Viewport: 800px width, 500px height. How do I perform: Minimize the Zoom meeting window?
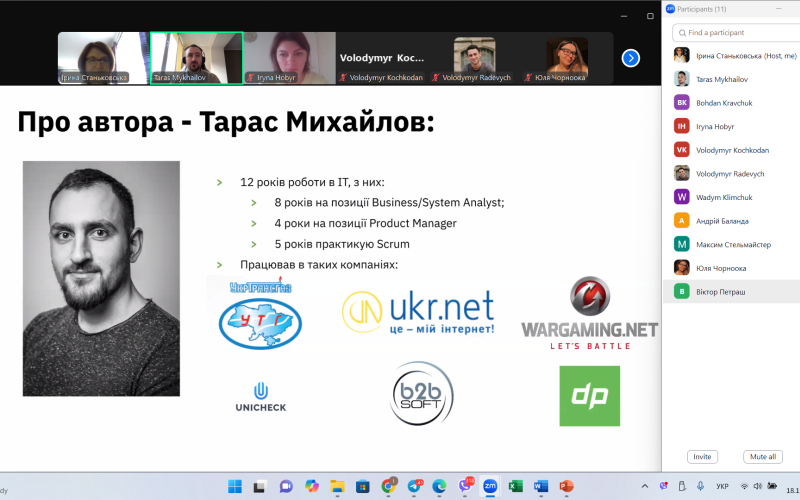pyautogui.click(x=623, y=16)
